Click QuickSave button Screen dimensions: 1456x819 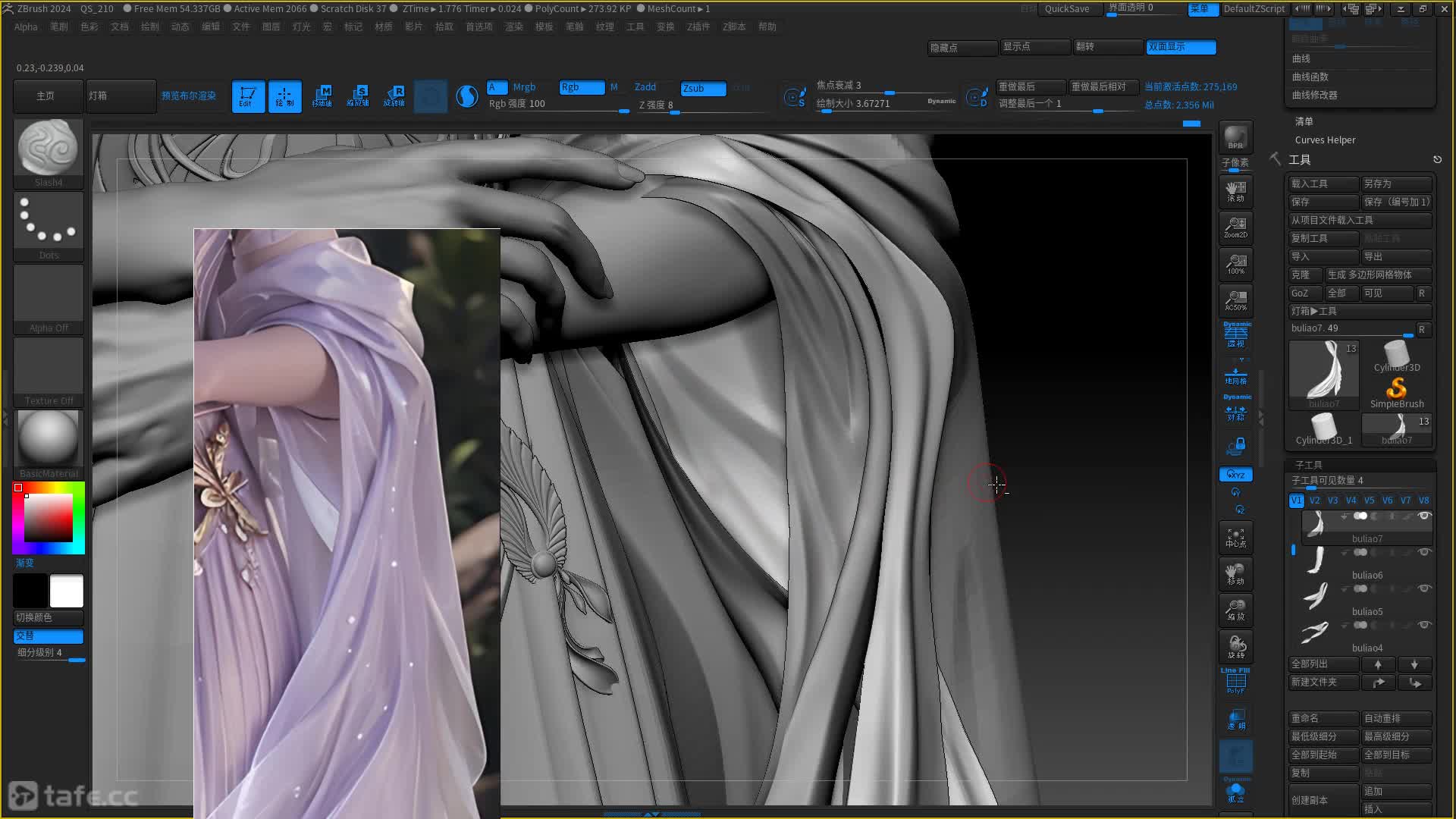click(1067, 9)
